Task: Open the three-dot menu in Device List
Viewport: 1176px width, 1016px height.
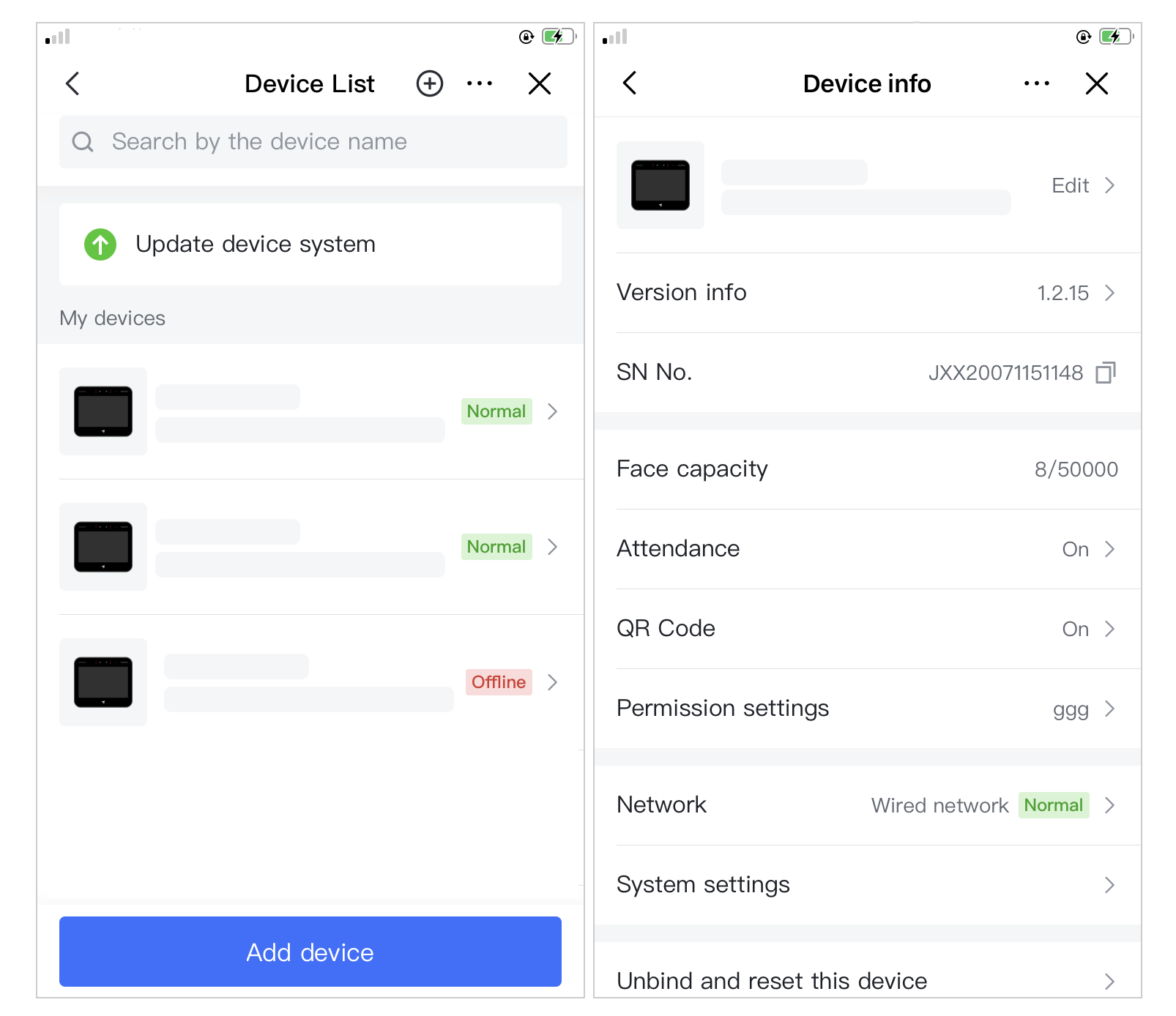Action: (480, 83)
